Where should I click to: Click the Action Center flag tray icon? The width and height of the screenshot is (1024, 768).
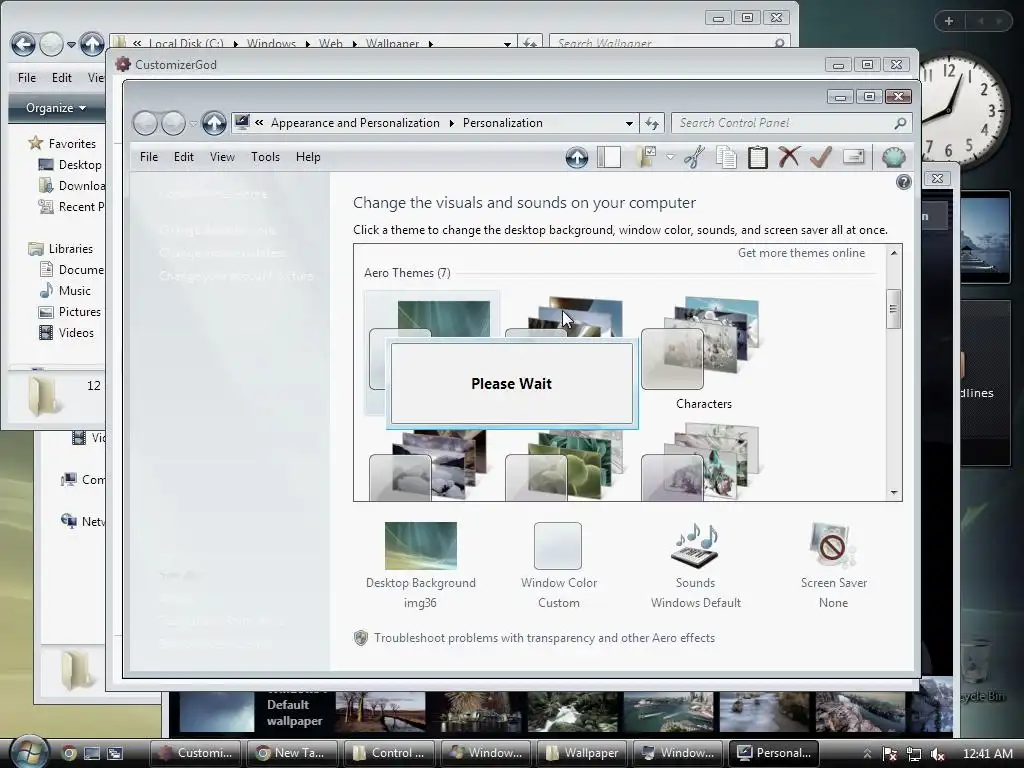click(x=889, y=754)
